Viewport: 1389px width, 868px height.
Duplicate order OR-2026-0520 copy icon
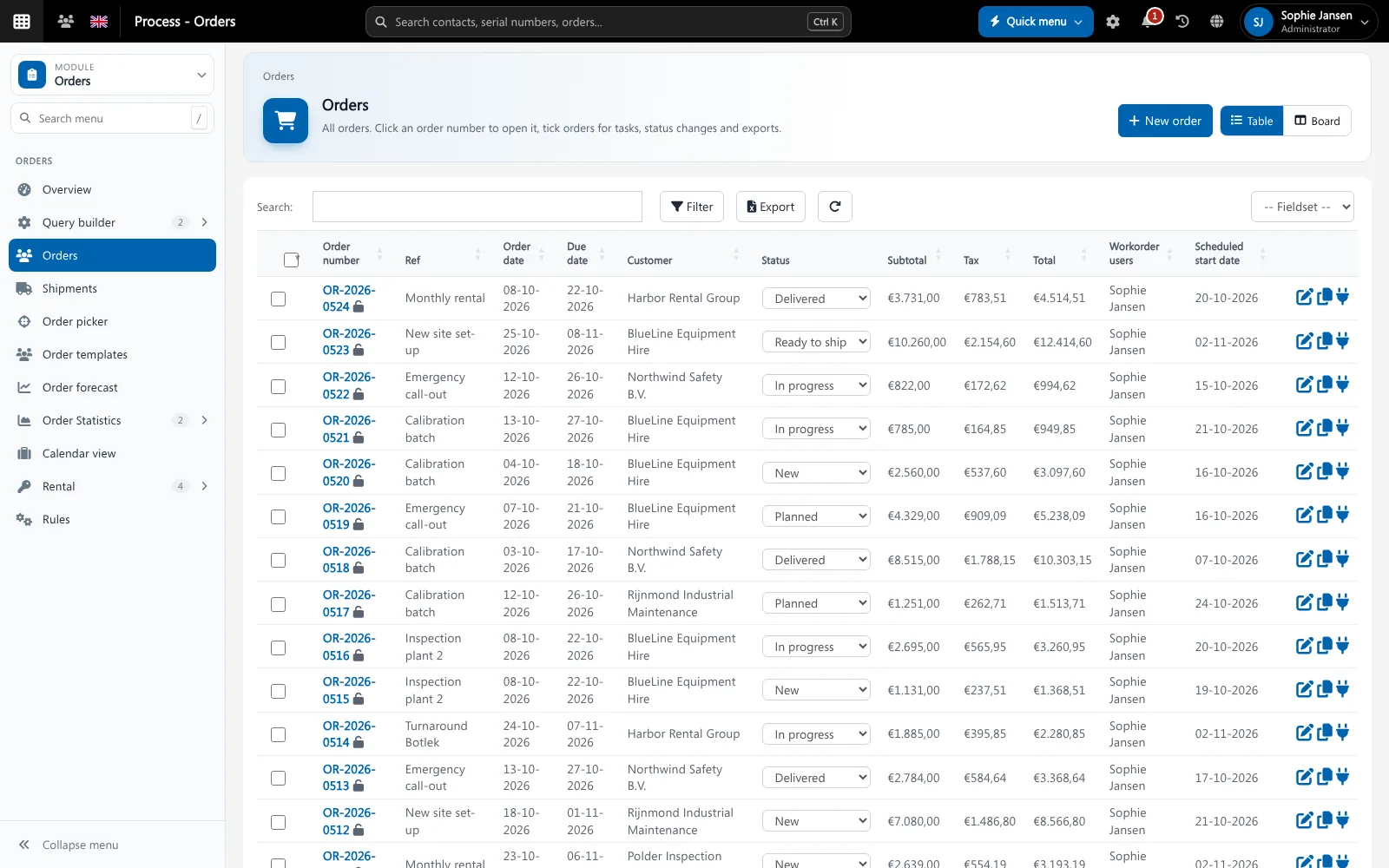(x=1324, y=471)
